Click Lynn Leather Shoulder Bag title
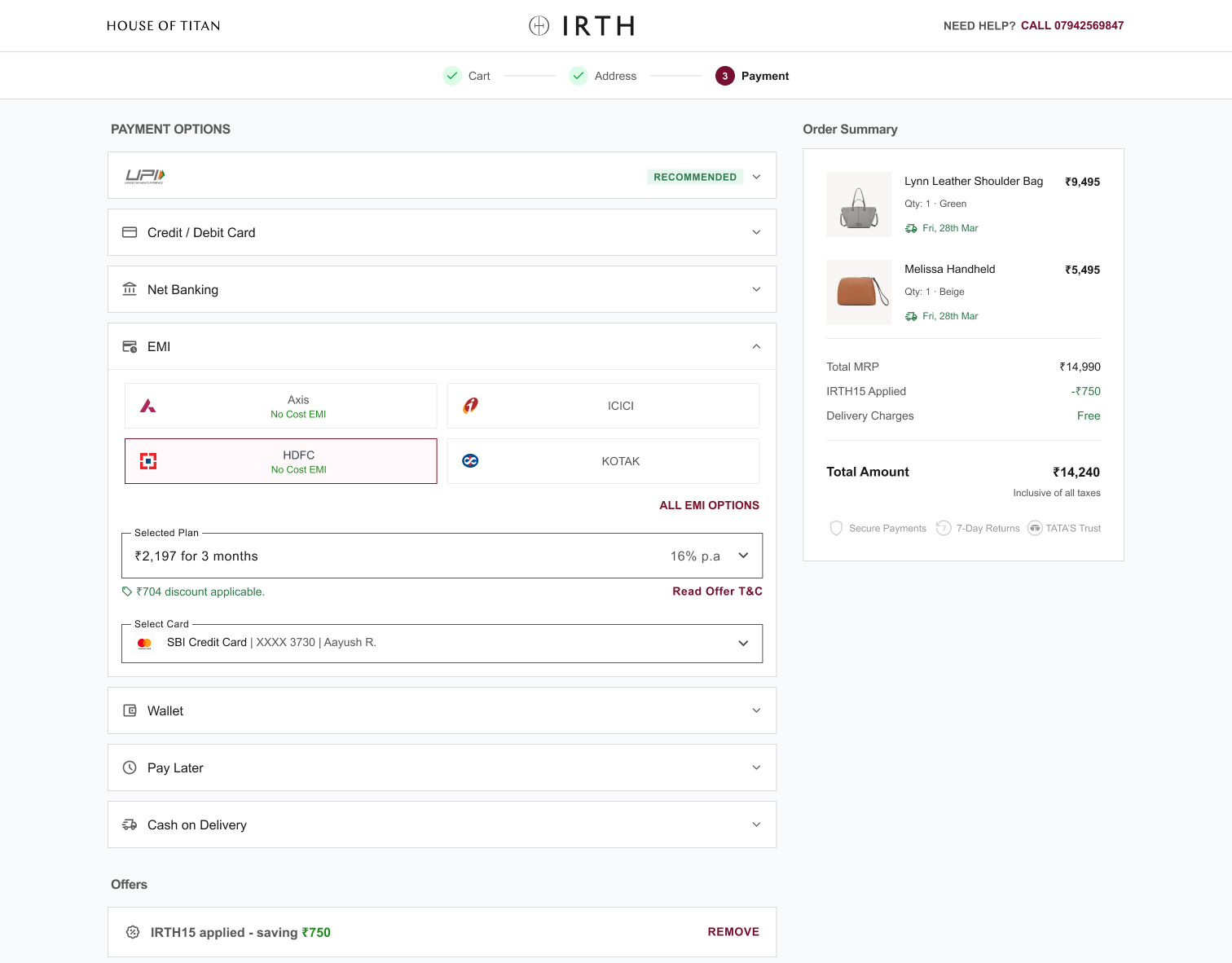The height and width of the screenshot is (963, 1232). pos(974,181)
